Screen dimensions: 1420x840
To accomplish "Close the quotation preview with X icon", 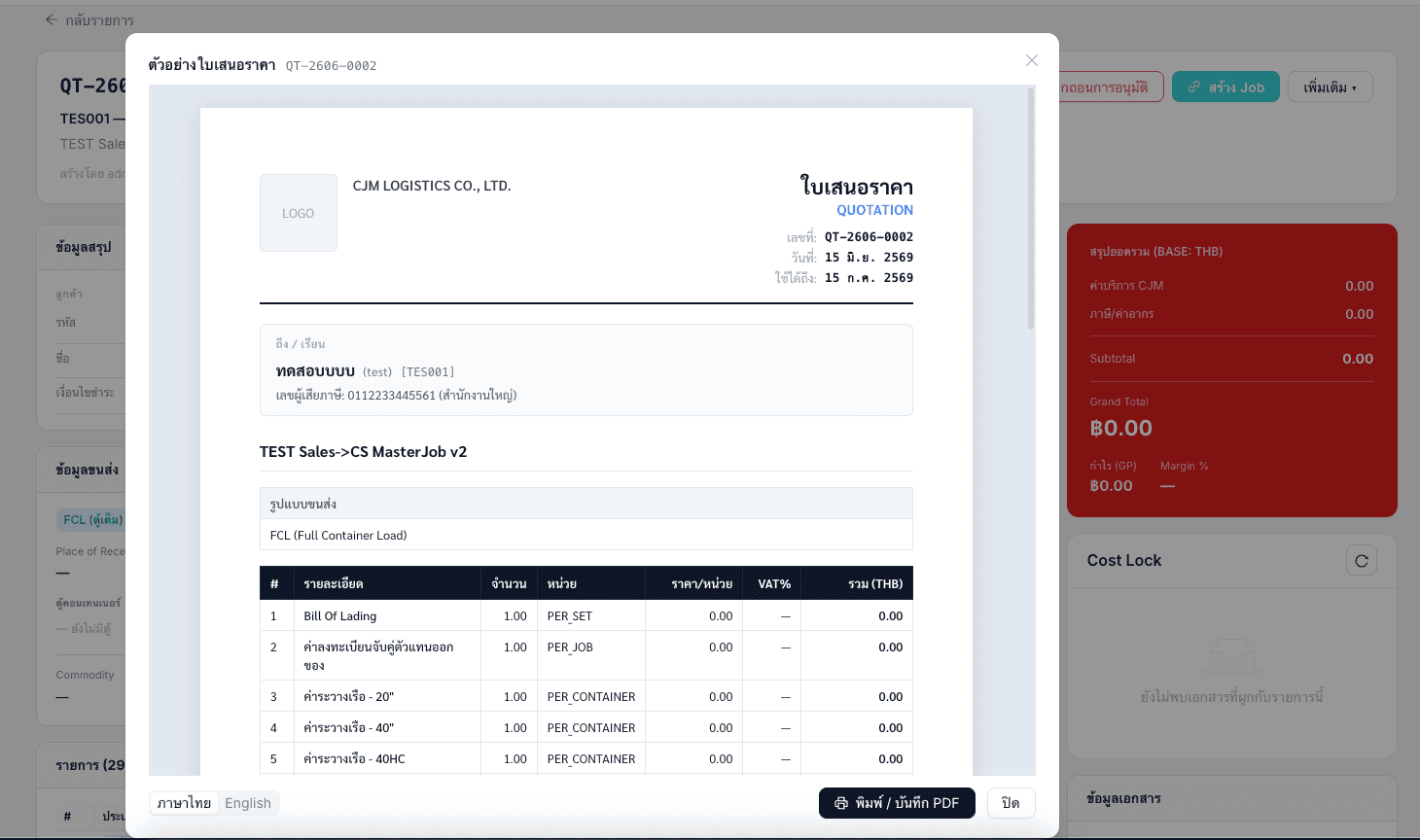I will tap(1032, 60).
